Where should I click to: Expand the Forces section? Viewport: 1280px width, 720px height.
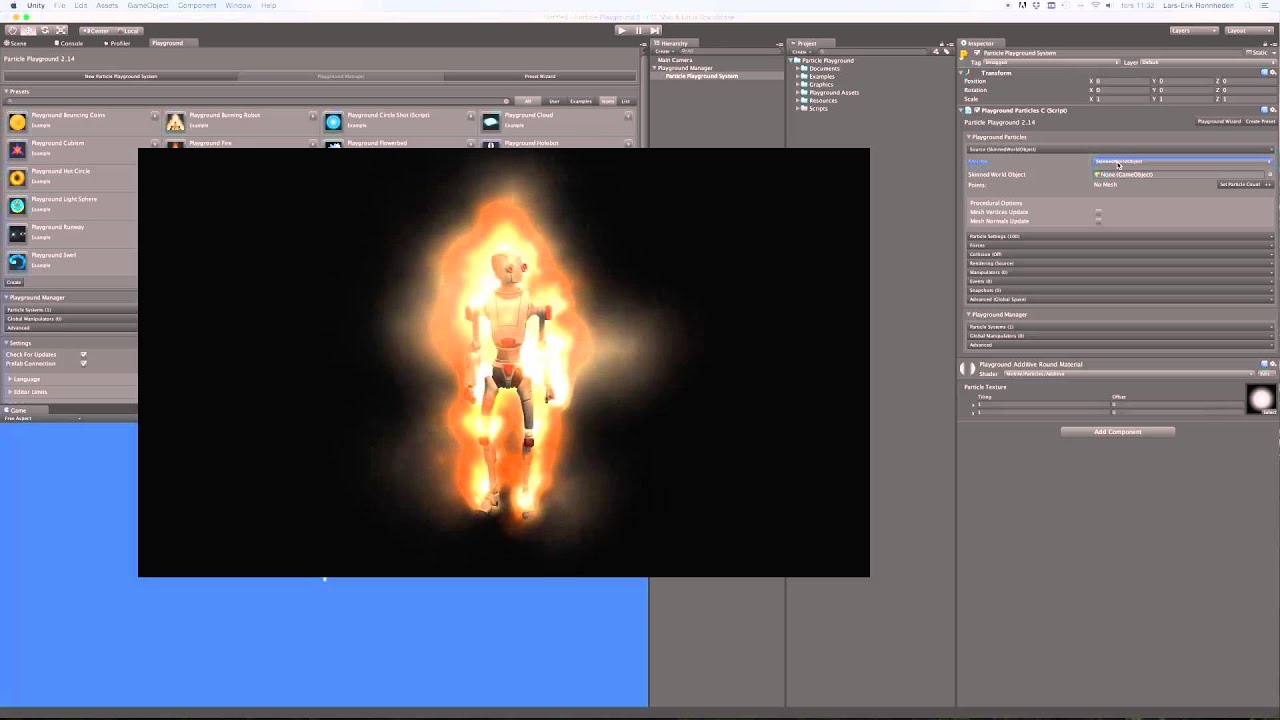1120,245
